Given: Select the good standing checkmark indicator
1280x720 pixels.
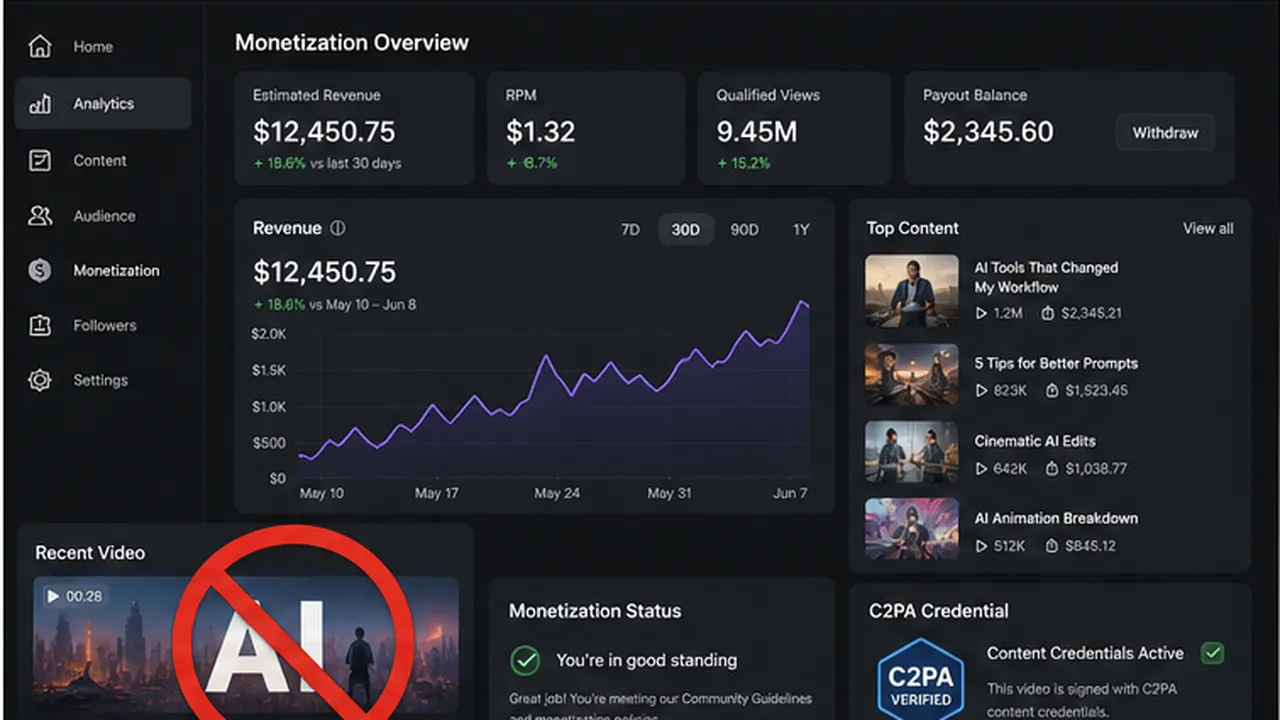Looking at the screenshot, I should (x=525, y=660).
